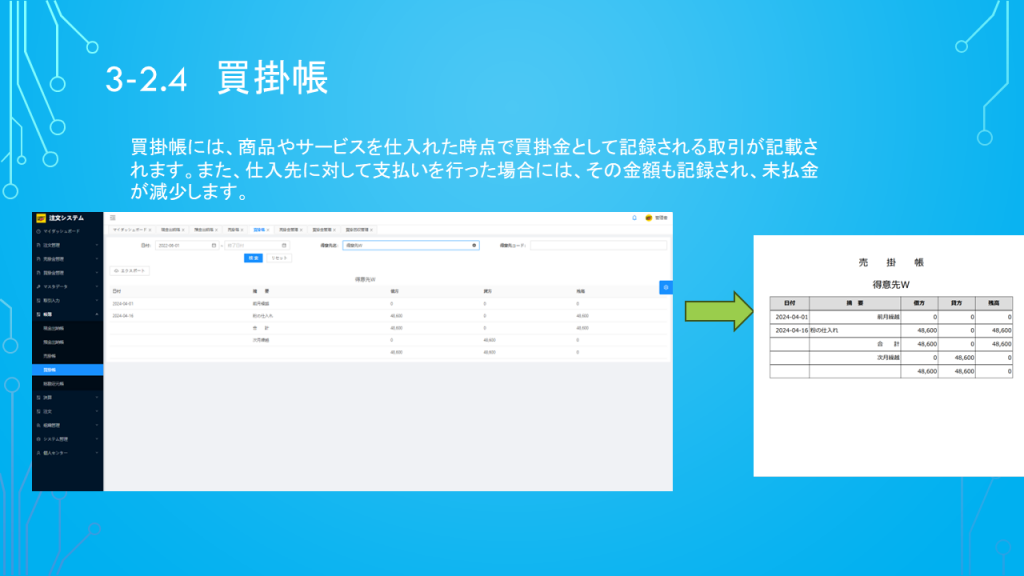Click the 注文システム logo icon

41,218
